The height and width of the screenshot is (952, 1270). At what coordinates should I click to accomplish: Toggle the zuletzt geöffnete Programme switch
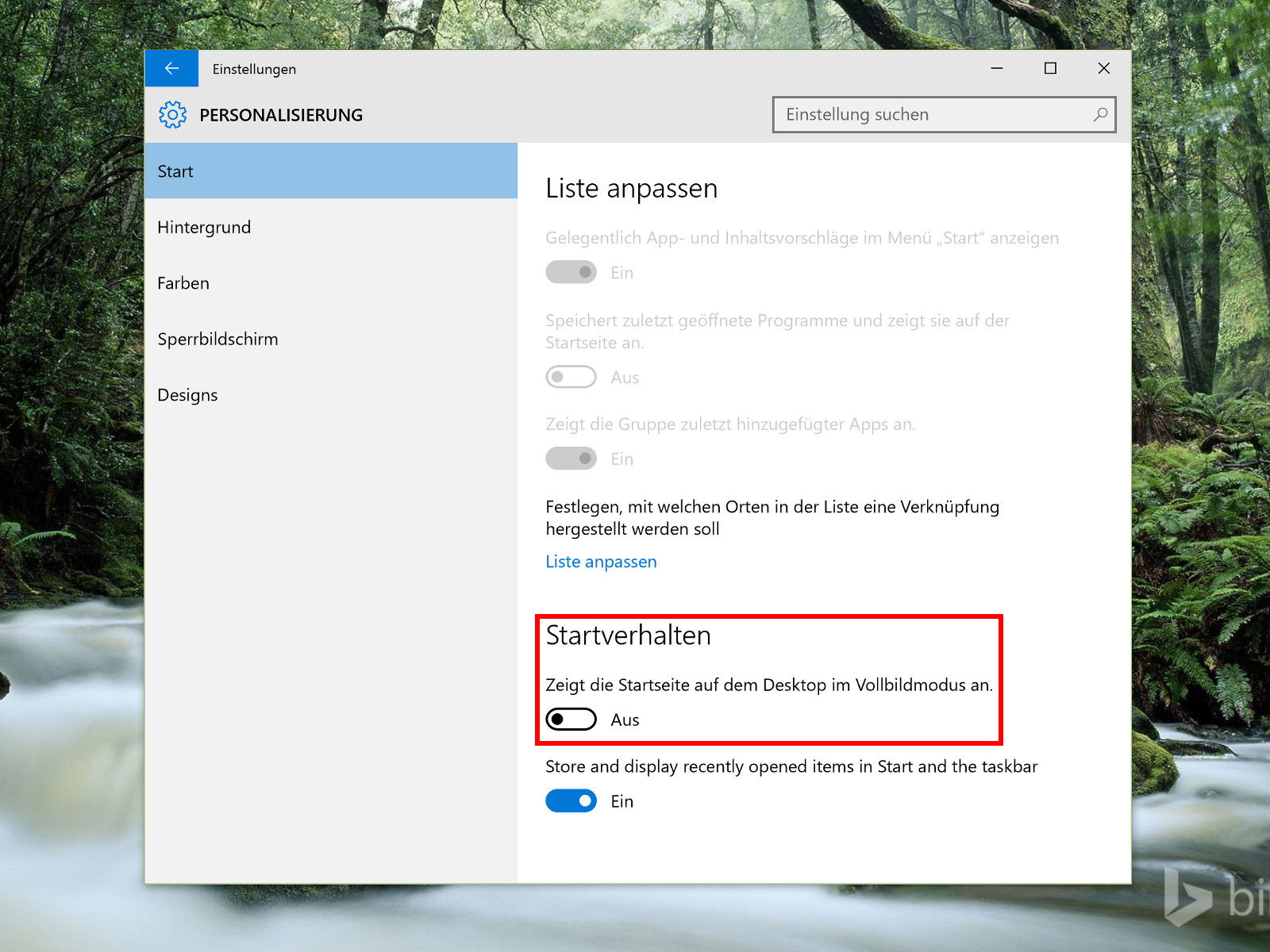click(571, 377)
